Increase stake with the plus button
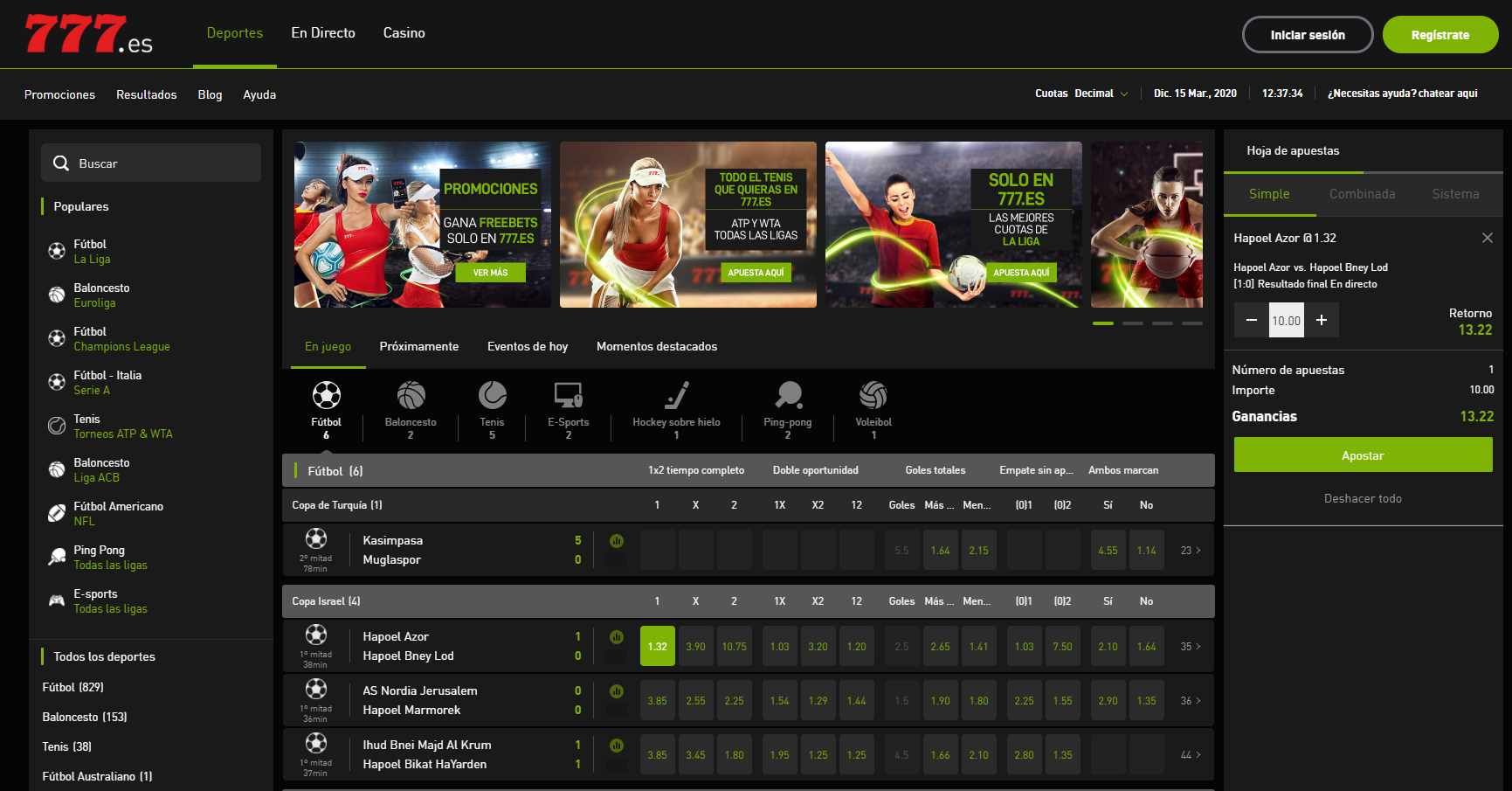 (1322, 321)
